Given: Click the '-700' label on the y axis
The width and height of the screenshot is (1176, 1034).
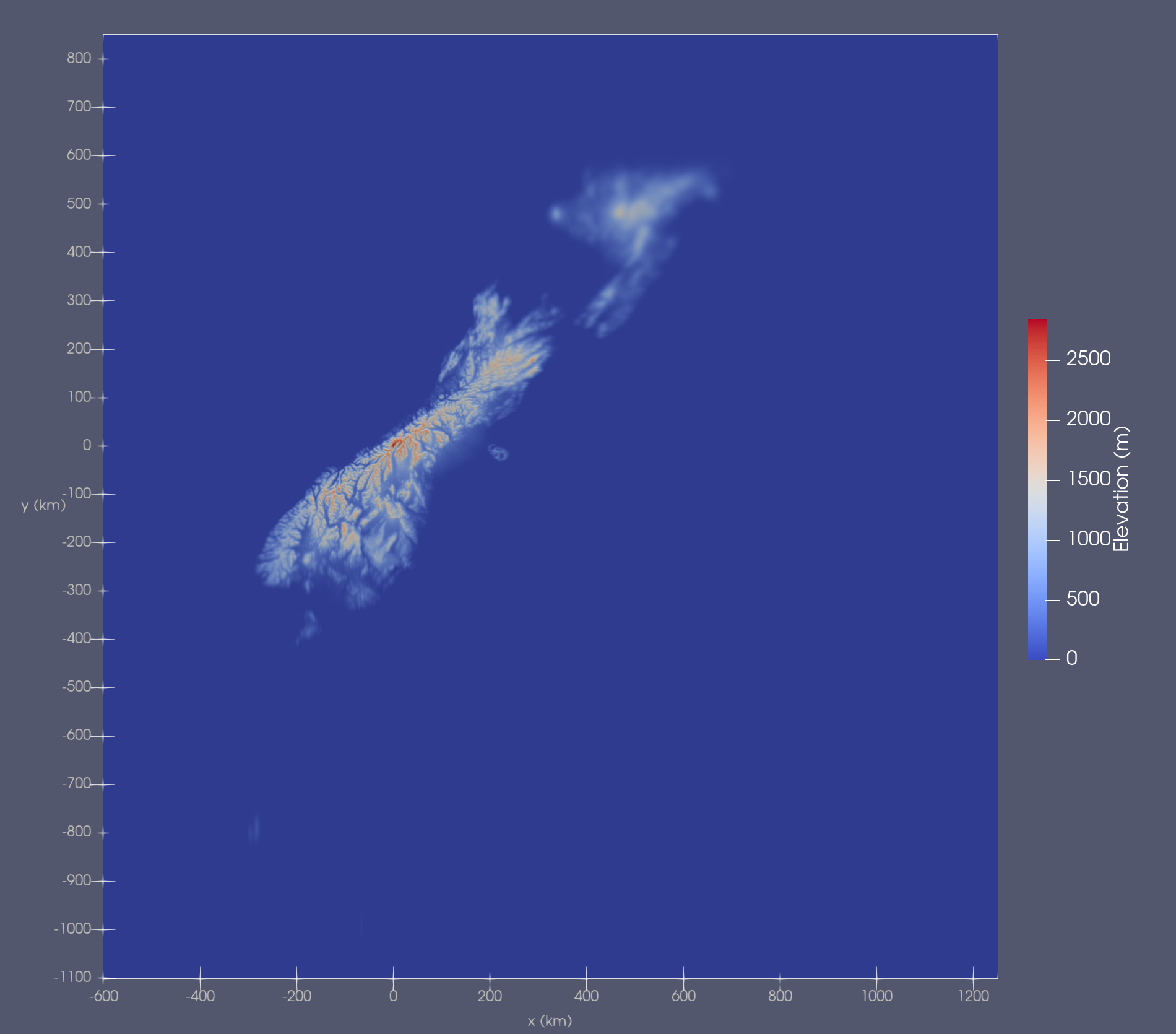Looking at the screenshot, I should pyautogui.click(x=76, y=783).
